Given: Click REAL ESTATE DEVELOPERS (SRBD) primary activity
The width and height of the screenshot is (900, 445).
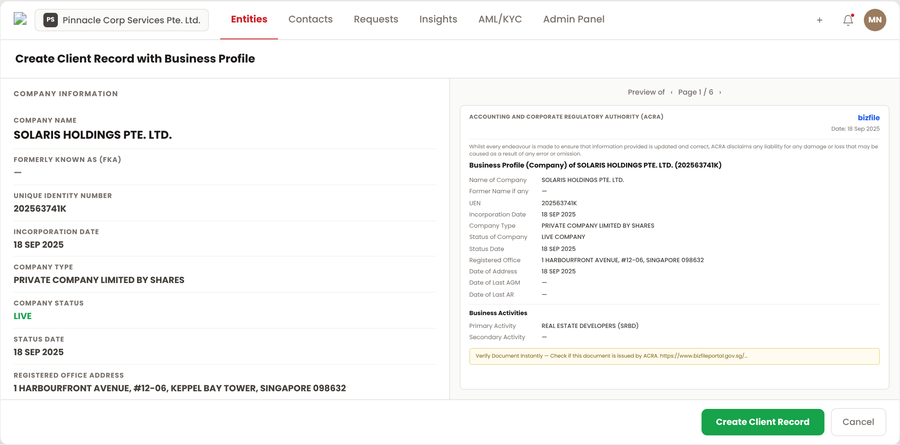Looking at the screenshot, I should tap(590, 326).
